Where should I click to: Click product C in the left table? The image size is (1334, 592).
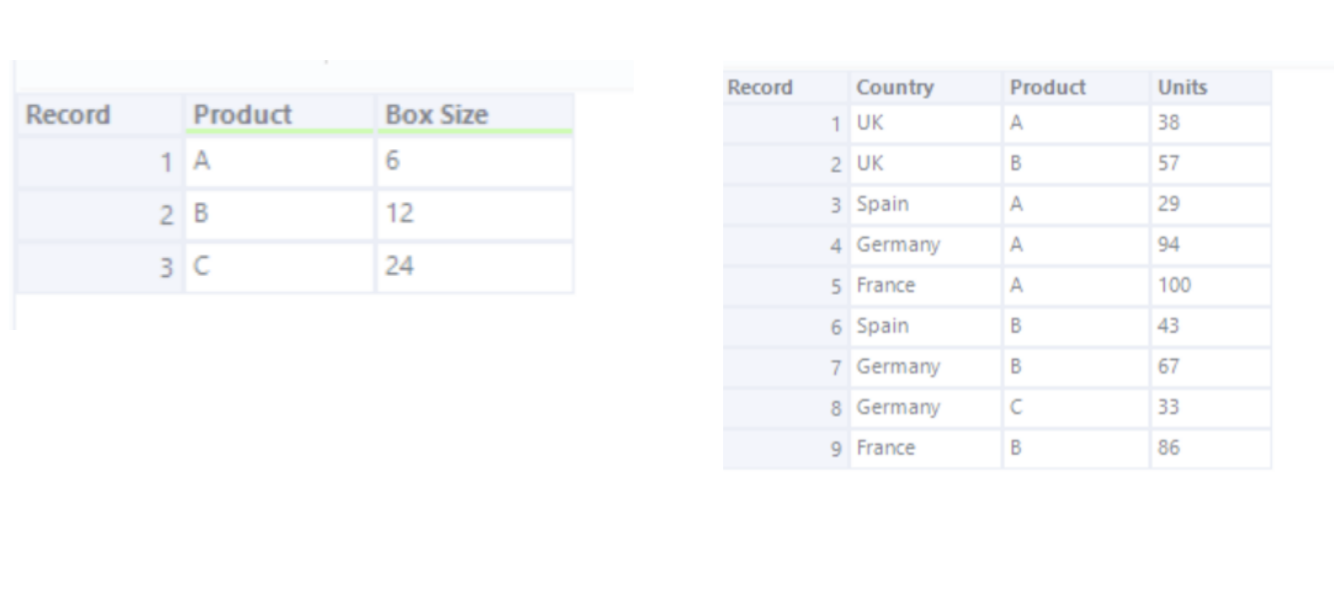[x=279, y=267]
